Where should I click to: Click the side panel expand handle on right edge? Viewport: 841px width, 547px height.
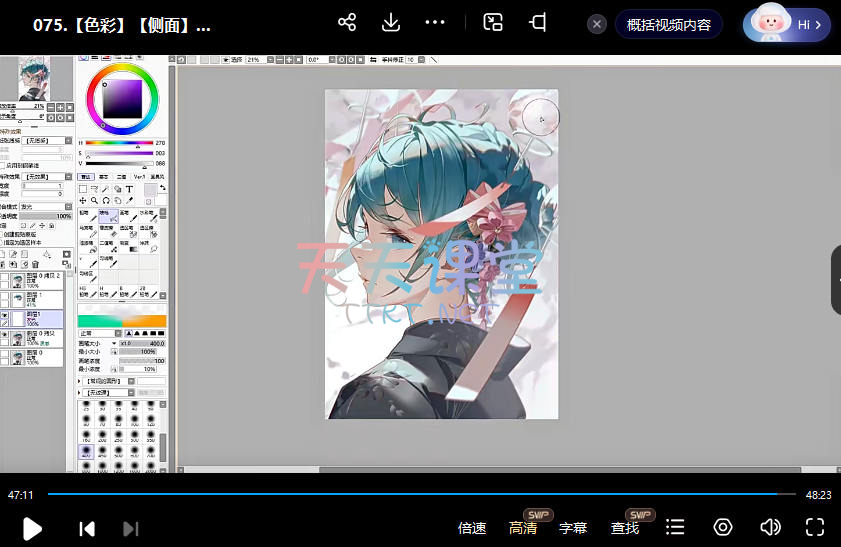[x=835, y=280]
